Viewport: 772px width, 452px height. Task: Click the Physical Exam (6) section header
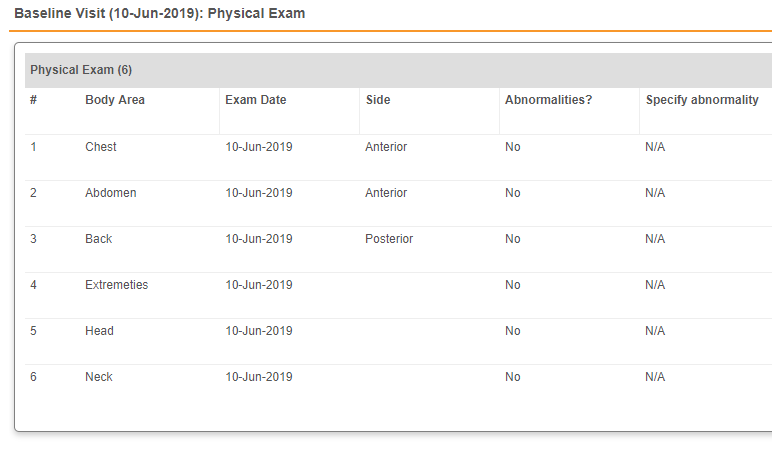(x=81, y=70)
